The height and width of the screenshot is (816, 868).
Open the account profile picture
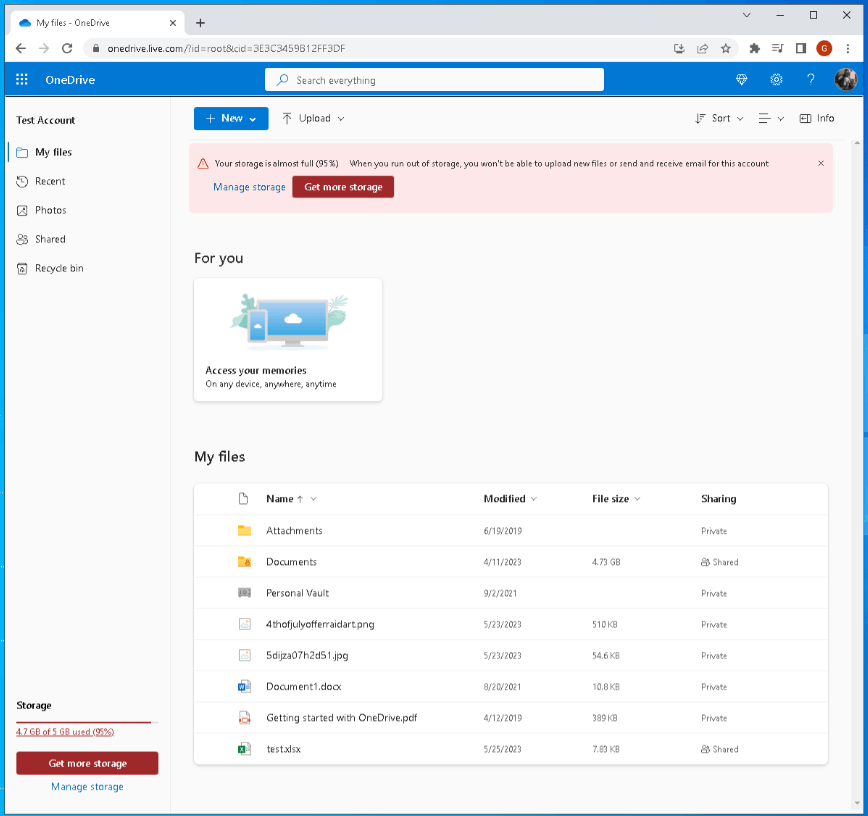point(845,80)
